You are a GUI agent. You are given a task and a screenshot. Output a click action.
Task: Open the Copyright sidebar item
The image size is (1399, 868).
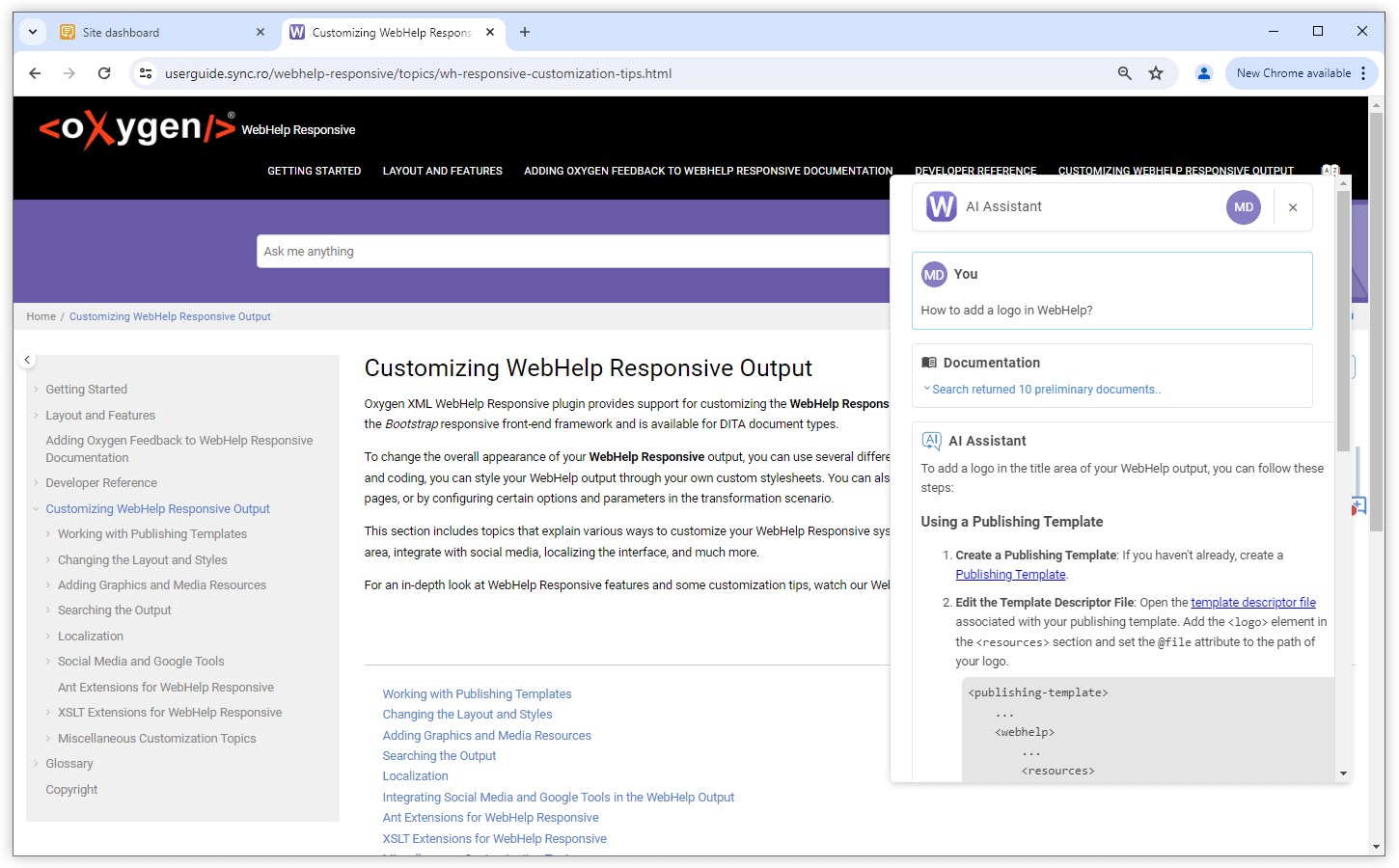[x=71, y=790]
